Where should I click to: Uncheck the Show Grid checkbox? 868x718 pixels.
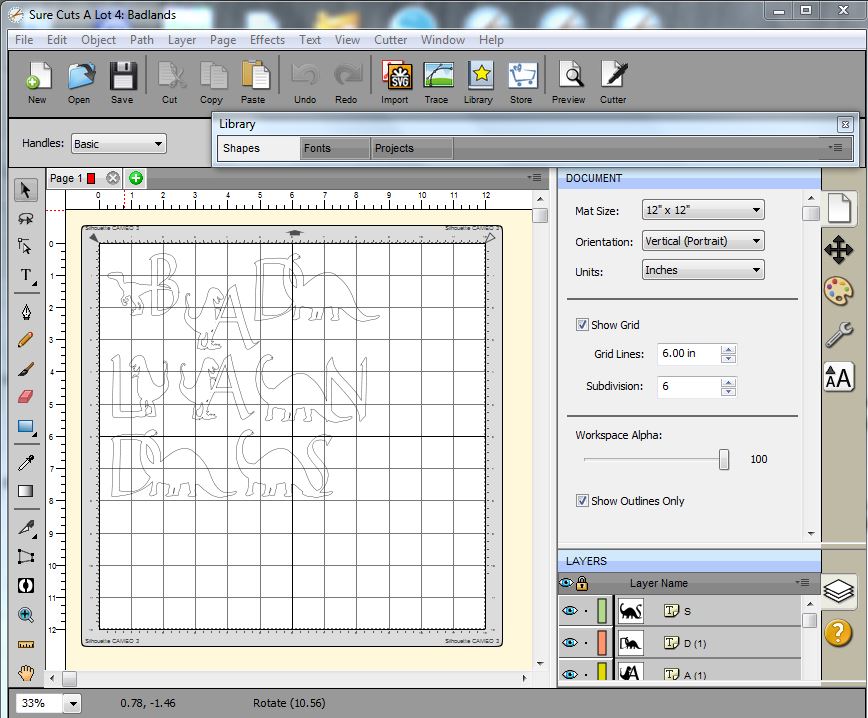(x=582, y=325)
